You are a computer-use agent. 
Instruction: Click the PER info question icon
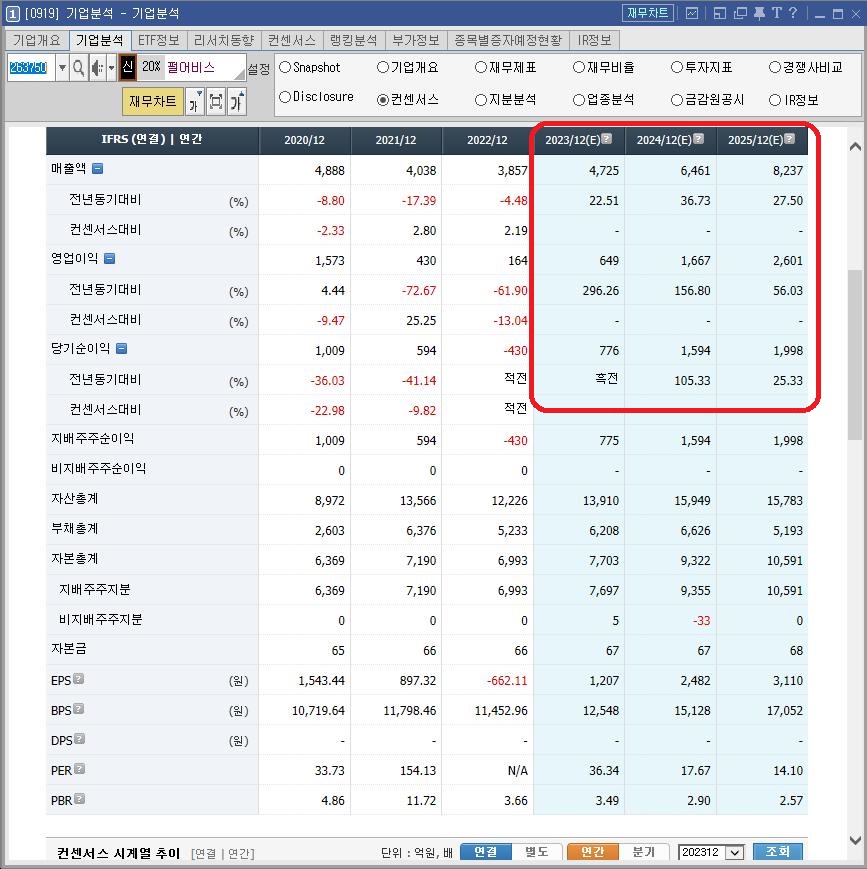click(x=80, y=769)
